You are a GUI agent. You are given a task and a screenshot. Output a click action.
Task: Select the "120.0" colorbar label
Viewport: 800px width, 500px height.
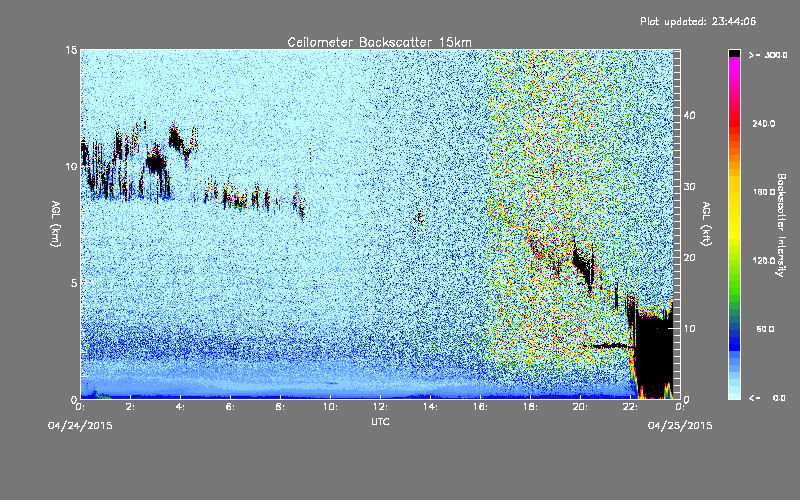(x=764, y=260)
